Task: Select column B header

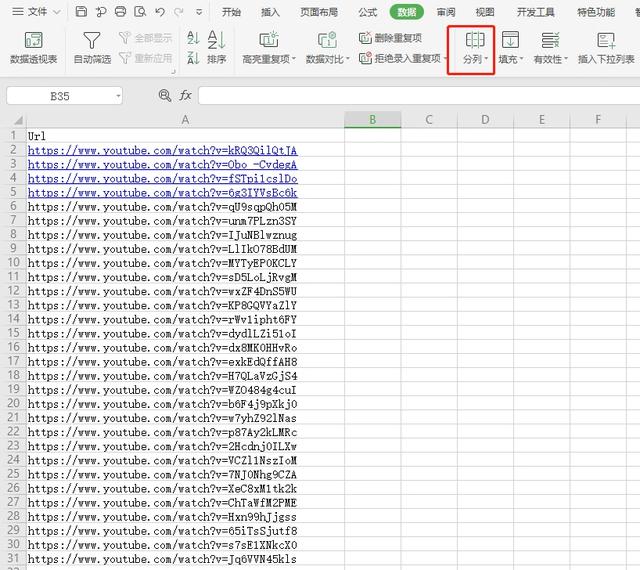Action: click(373, 120)
